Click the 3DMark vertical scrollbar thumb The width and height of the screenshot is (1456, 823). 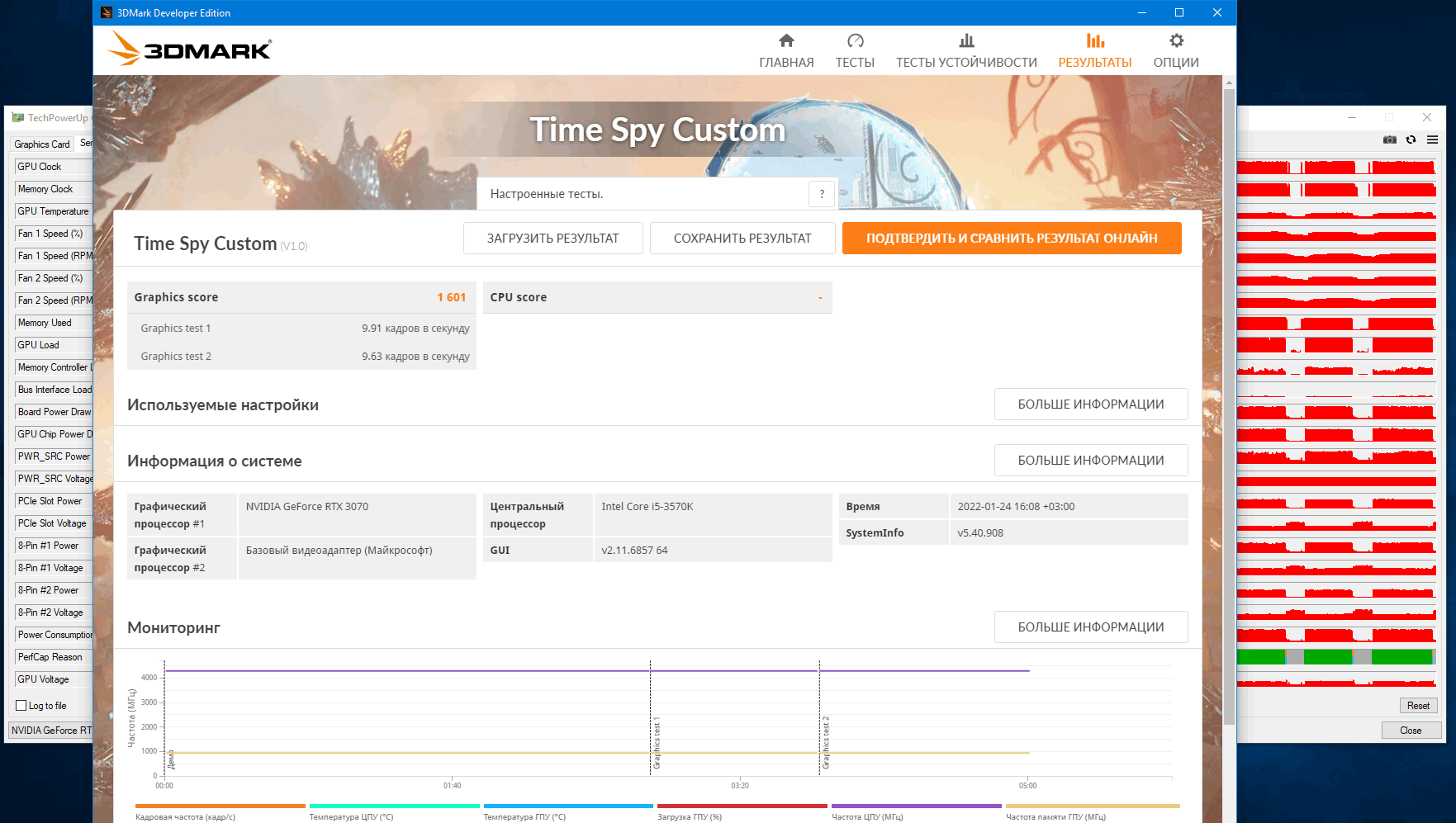click(1229, 406)
